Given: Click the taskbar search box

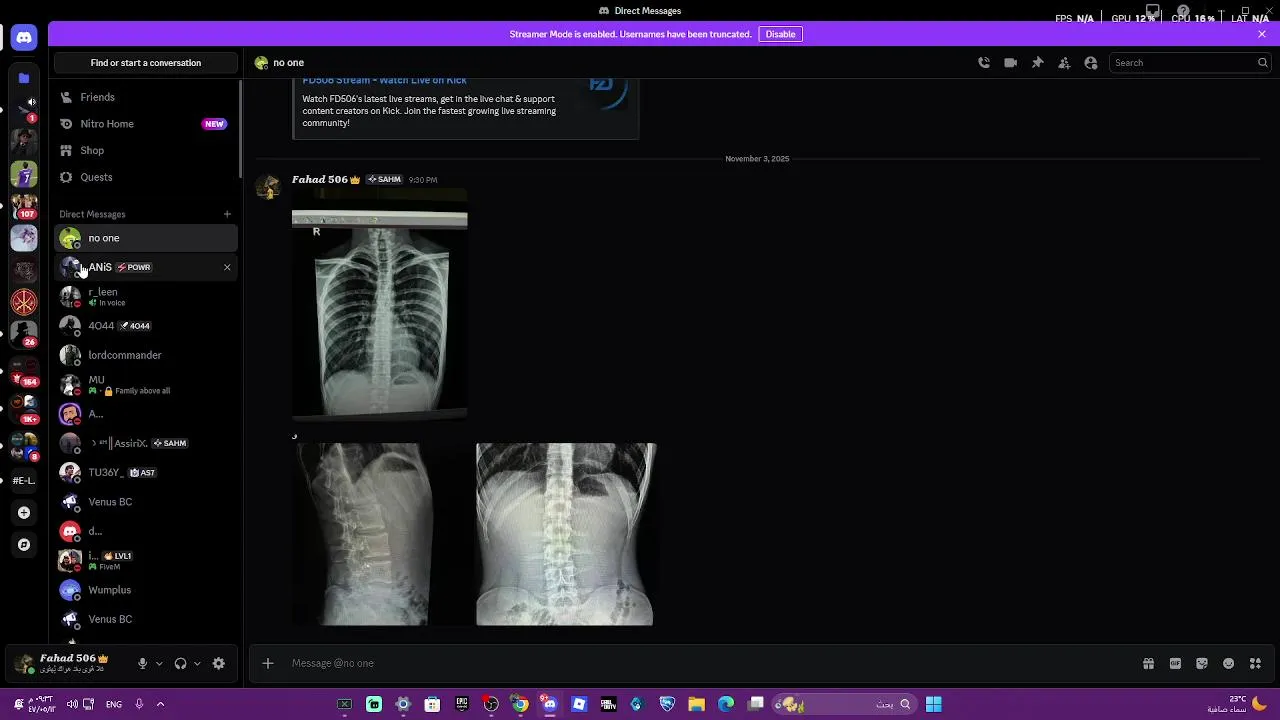Looking at the screenshot, I should point(846,704).
